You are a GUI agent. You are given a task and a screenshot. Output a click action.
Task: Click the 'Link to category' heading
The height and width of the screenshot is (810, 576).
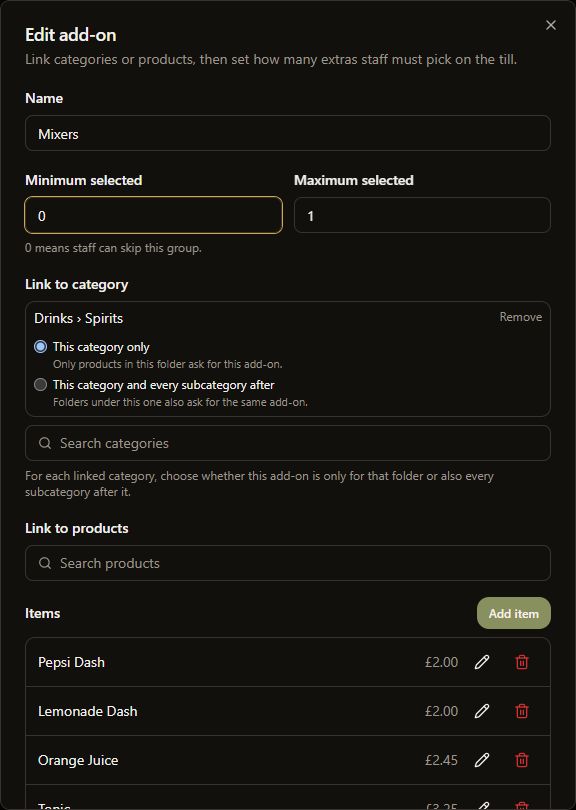coord(76,285)
